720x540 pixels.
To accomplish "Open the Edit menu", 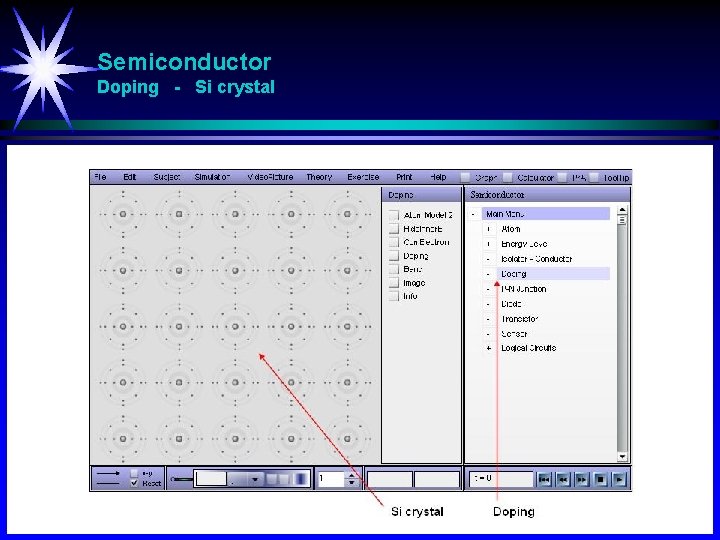I will tap(130, 177).
